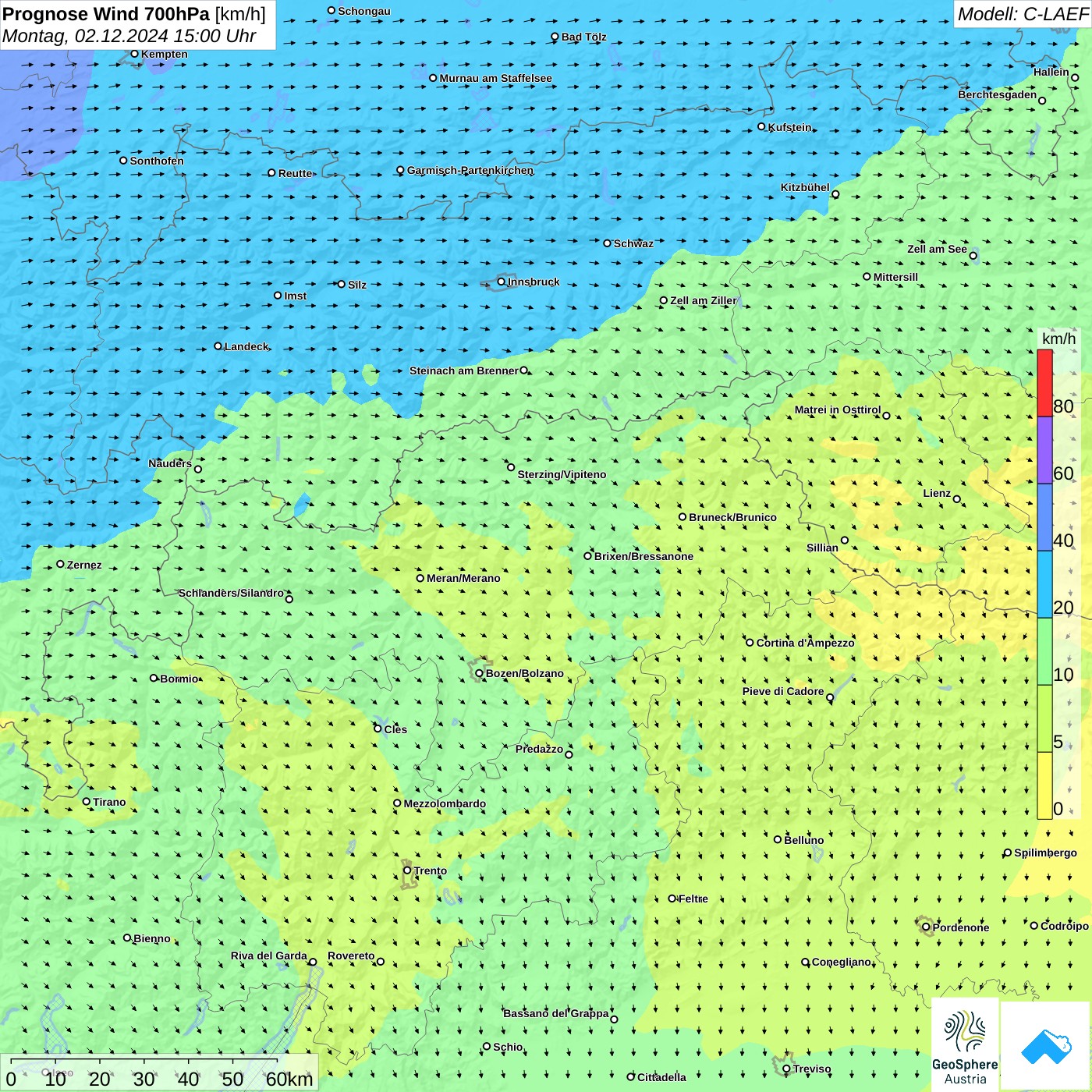Click the Cortina d'Ampezzo marker circle

[750, 643]
